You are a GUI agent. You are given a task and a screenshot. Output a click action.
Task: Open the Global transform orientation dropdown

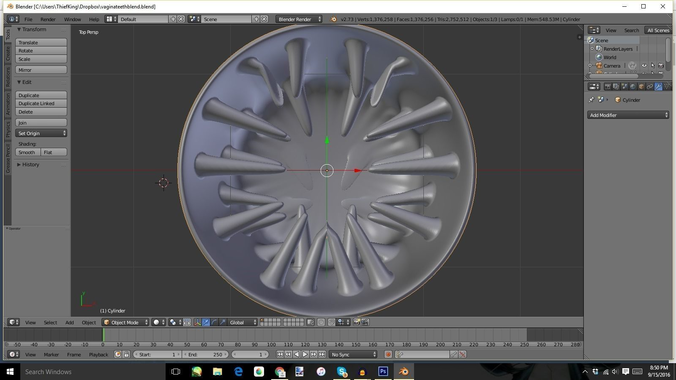[x=243, y=322]
